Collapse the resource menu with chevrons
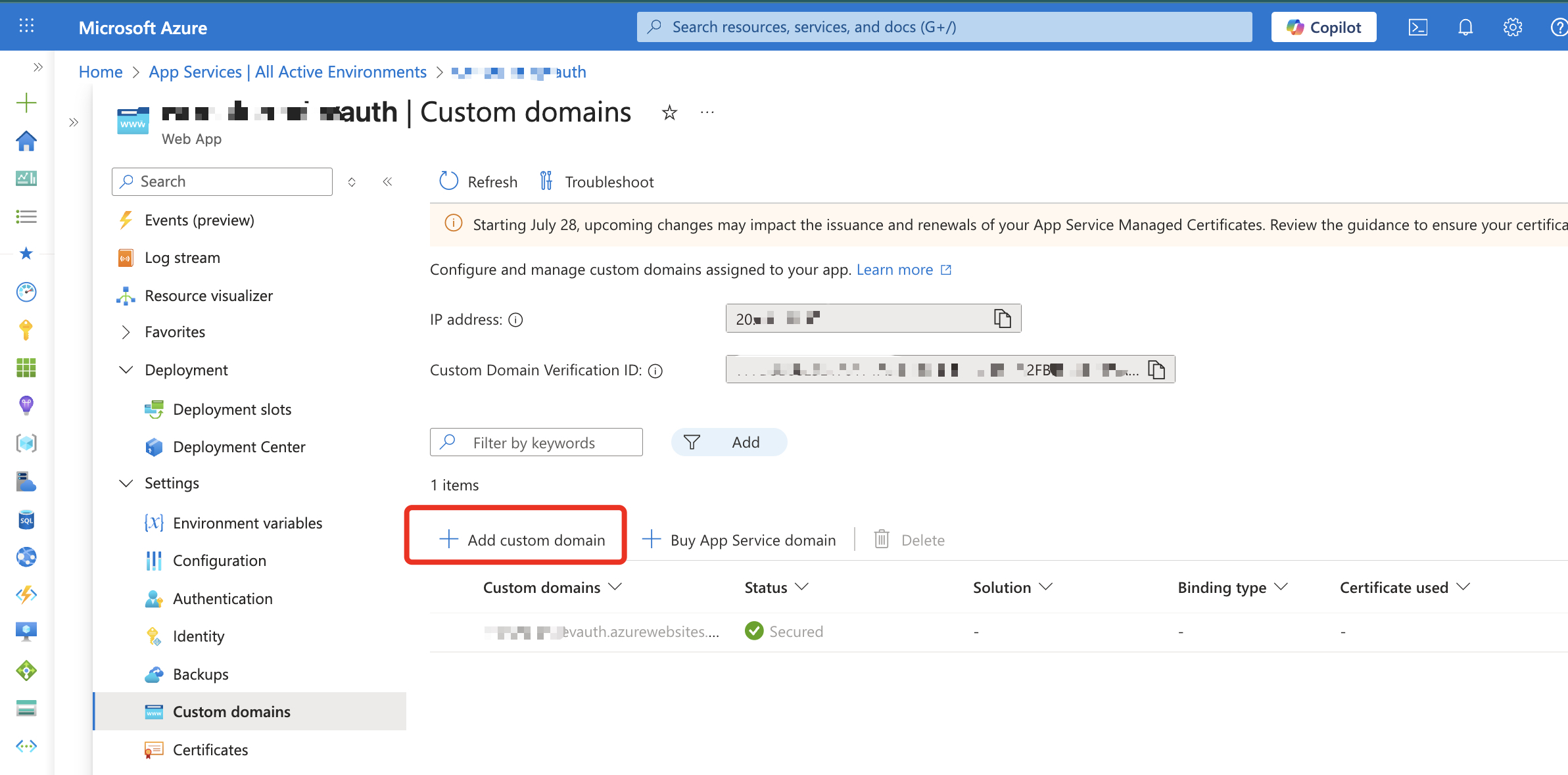Viewport: 1568px width, 775px height. (x=387, y=181)
